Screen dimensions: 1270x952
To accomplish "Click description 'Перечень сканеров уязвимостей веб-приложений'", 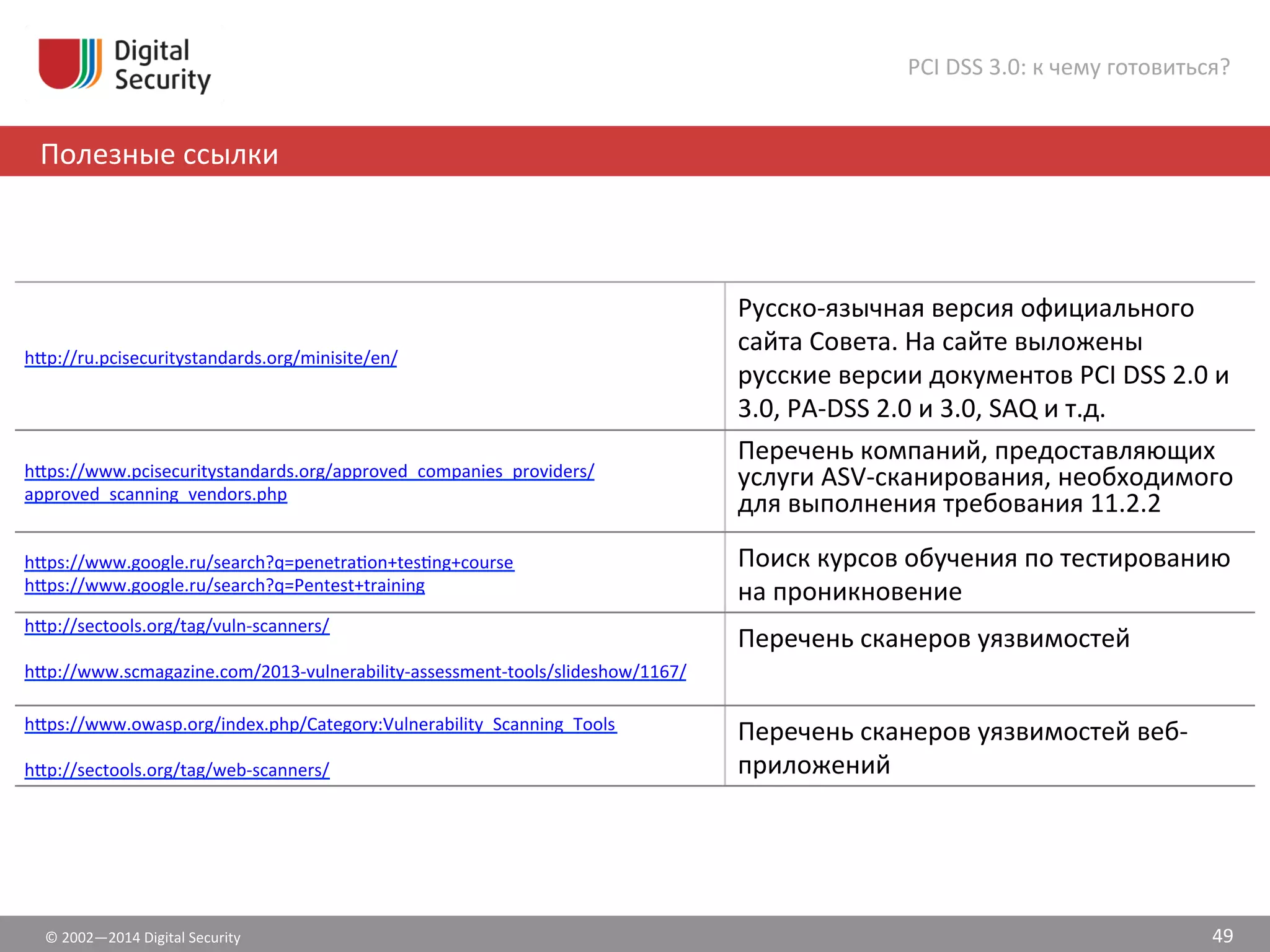I will (x=962, y=748).
